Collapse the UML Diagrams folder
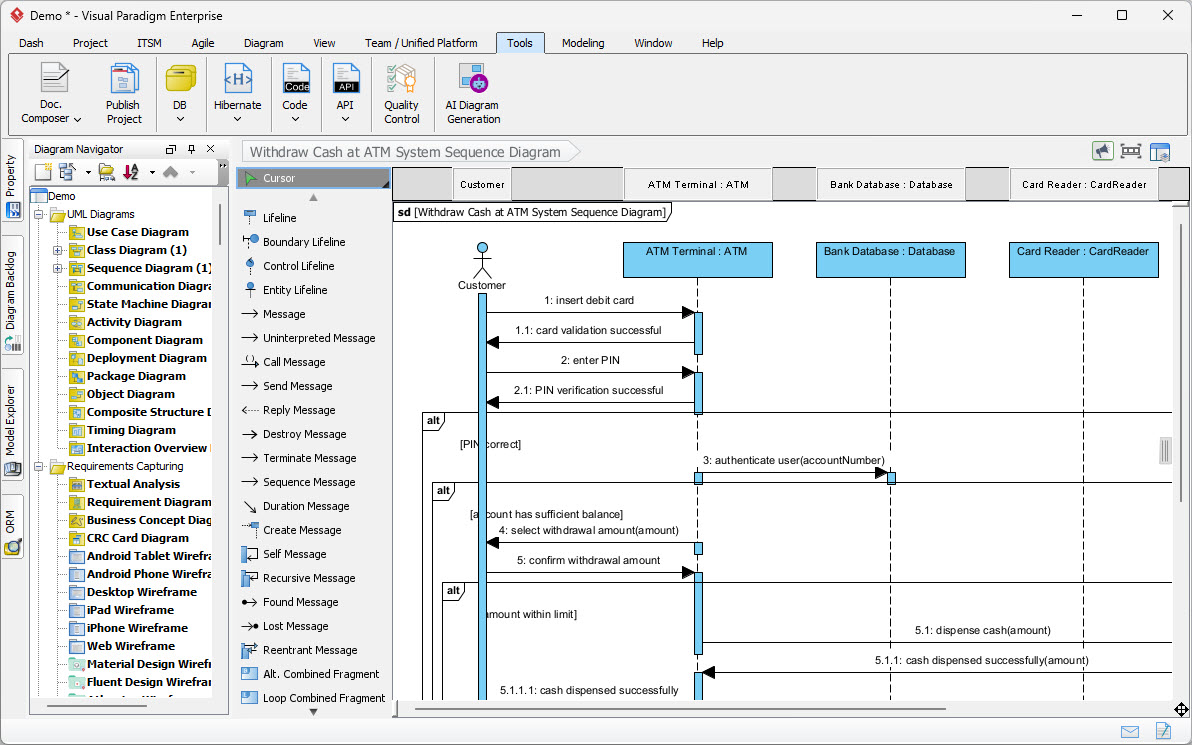This screenshot has width=1192, height=745. [38, 214]
